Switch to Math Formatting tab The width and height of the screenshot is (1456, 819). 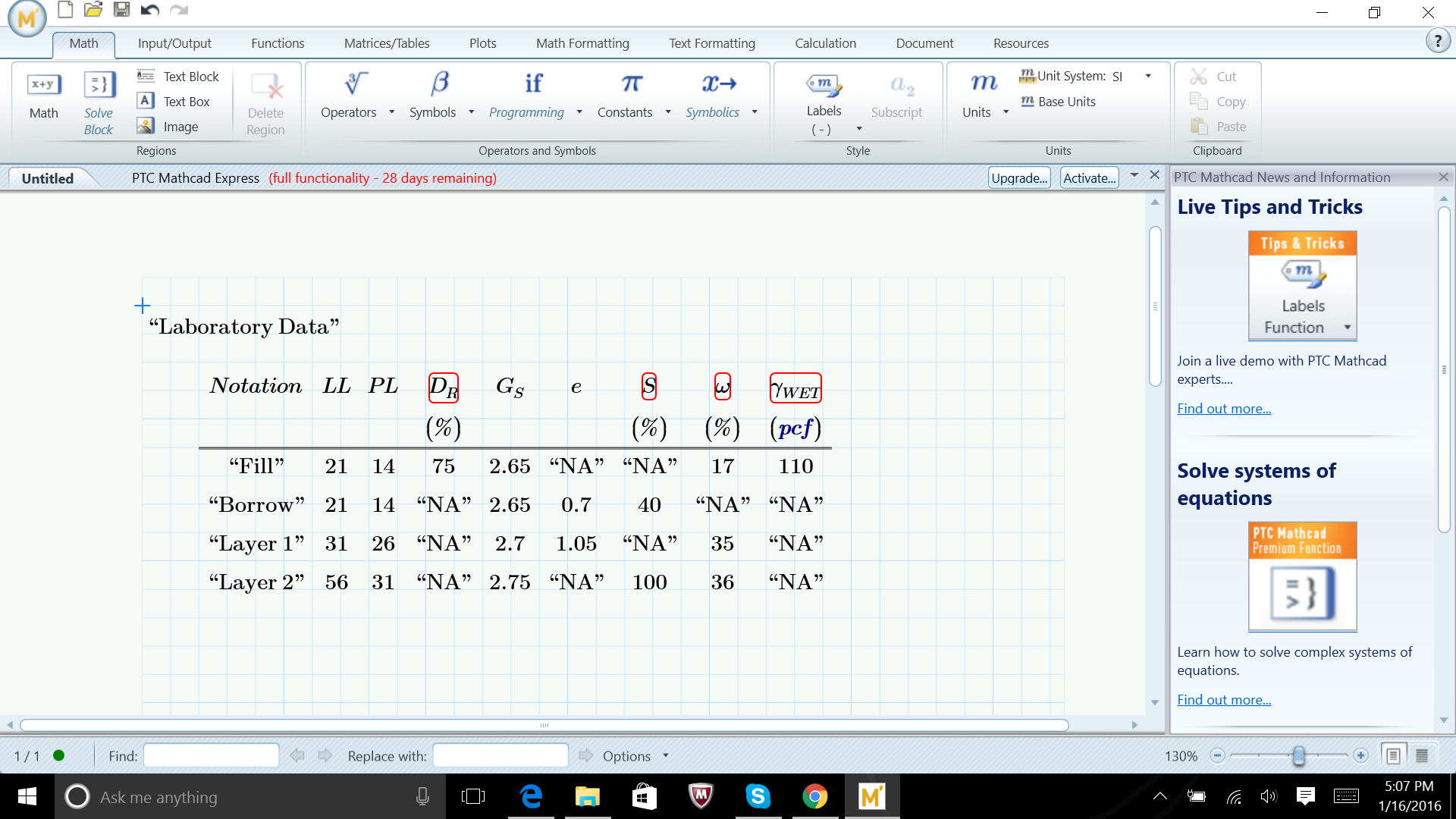(582, 43)
